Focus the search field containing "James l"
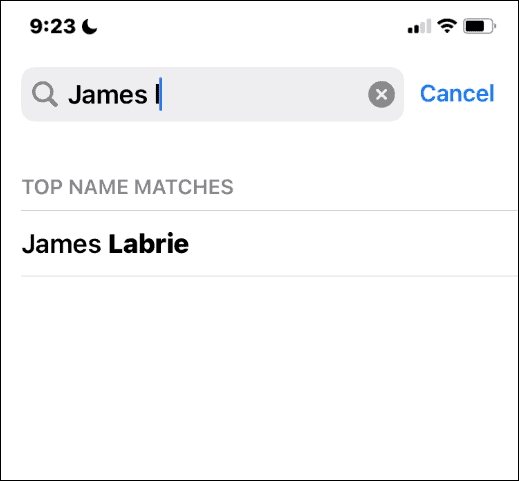Viewport: 519px width, 481px height. pyautogui.click(x=212, y=94)
